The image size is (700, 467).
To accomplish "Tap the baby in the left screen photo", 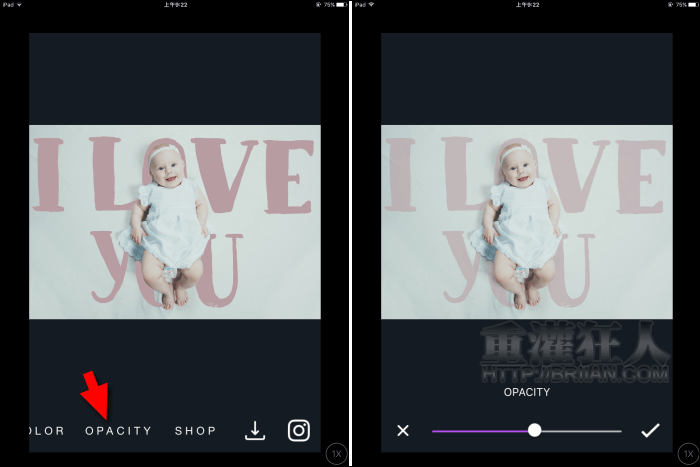I will pyautogui.click(x=168, y=210).
